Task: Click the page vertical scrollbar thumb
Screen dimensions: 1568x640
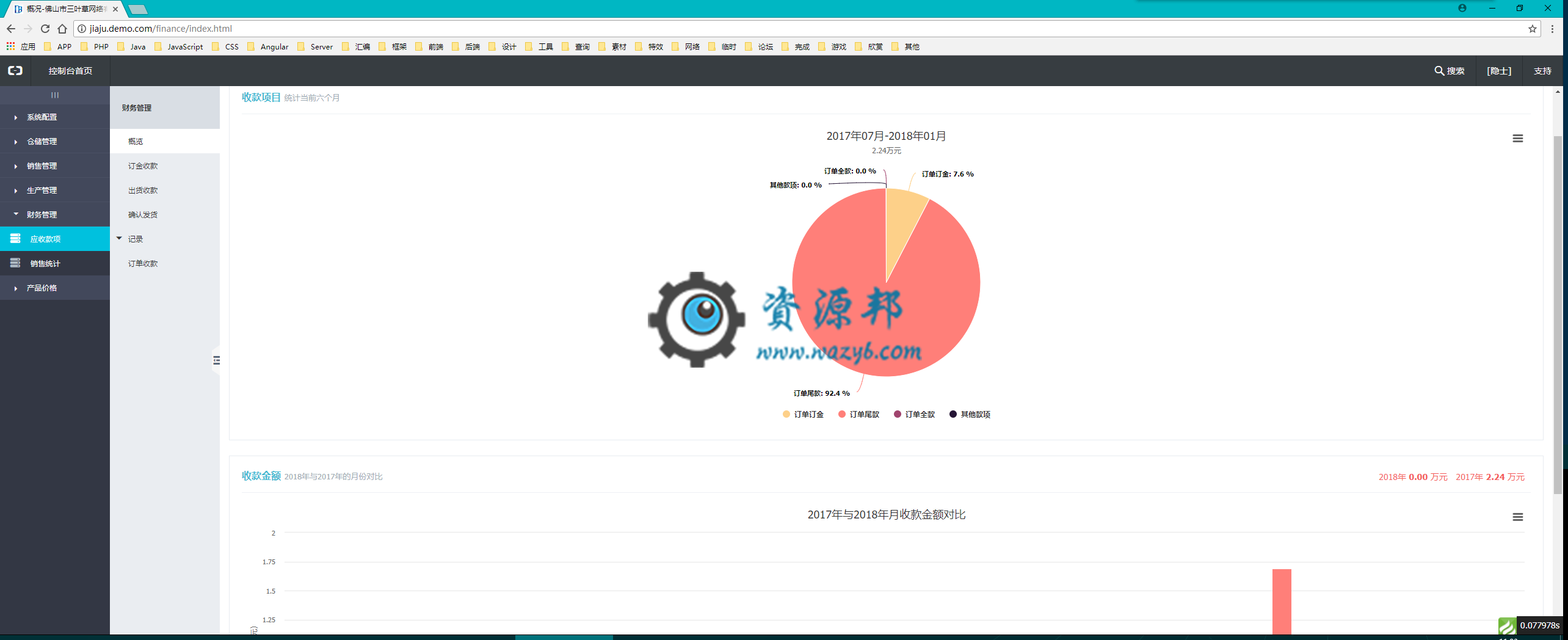Action: pyautogui.click(x=1558, y=315)
